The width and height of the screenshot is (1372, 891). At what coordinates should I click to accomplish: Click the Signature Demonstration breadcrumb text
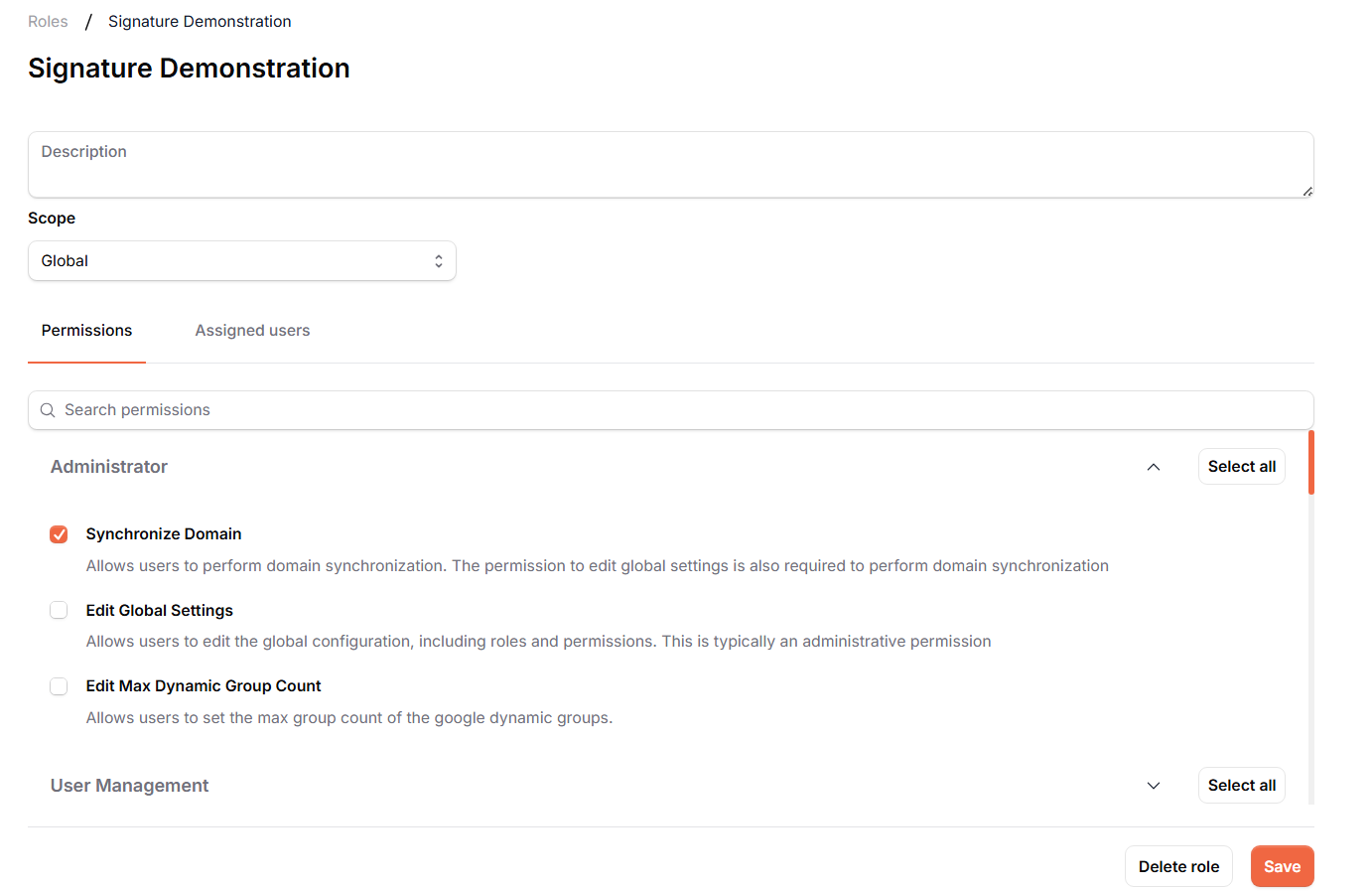tap(200, 22)
